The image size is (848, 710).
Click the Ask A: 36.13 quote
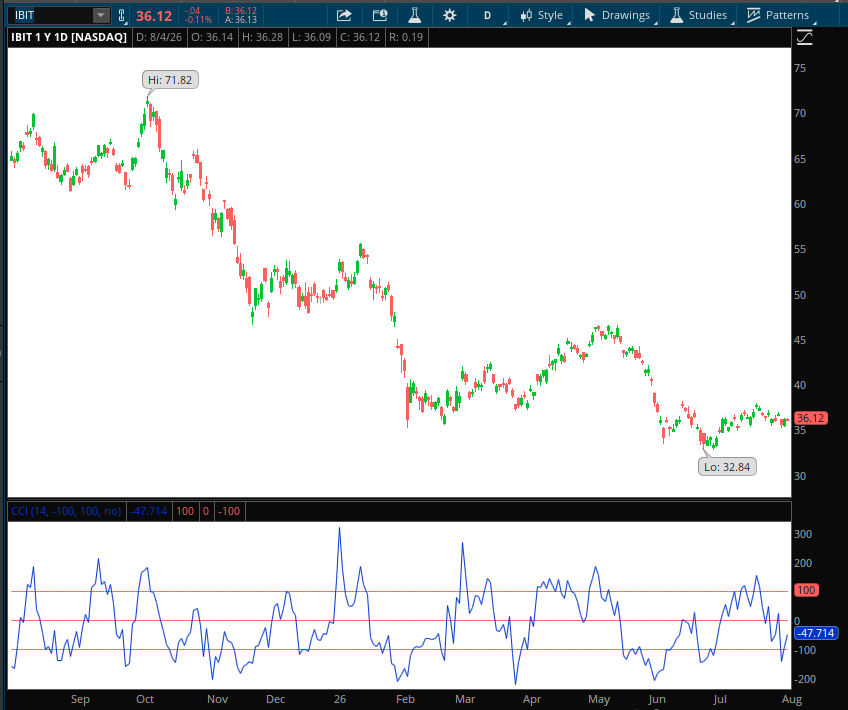(241, 20)
